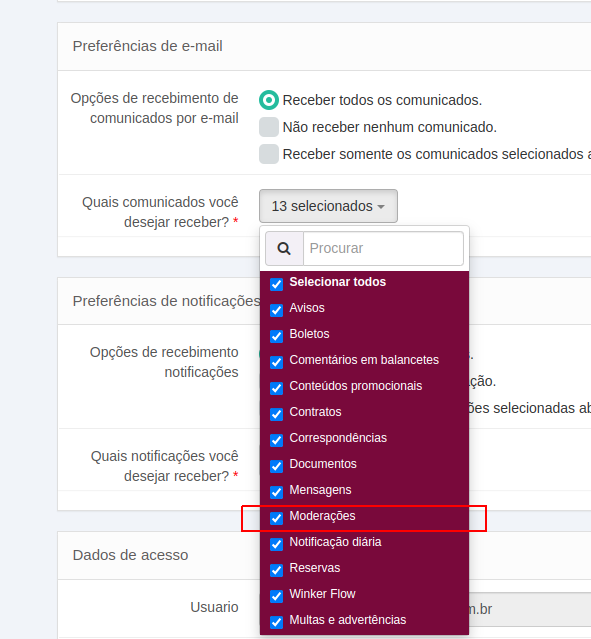Toggle the 'Mensagens' checkbox
The image size is (591, 639).
click(x=276, y=492)
